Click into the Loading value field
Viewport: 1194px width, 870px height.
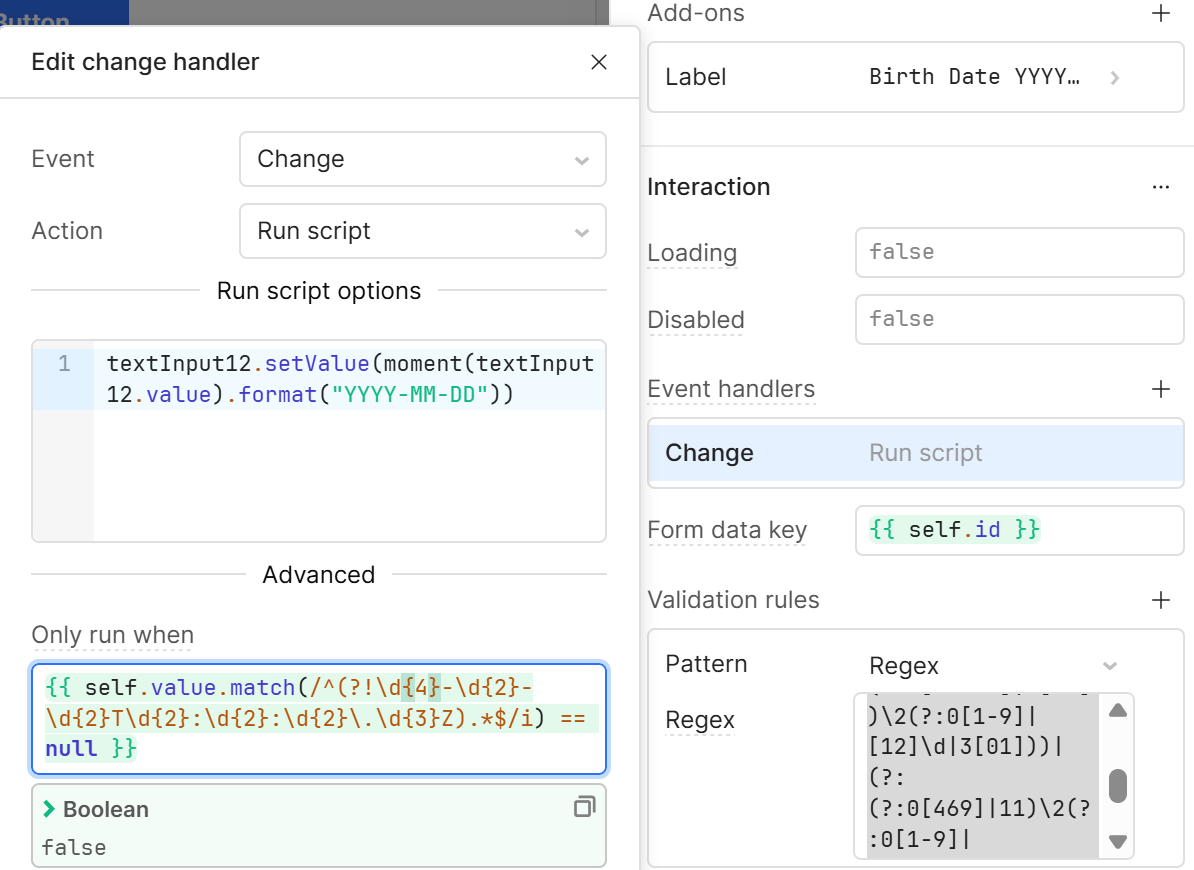(1019, 253)
